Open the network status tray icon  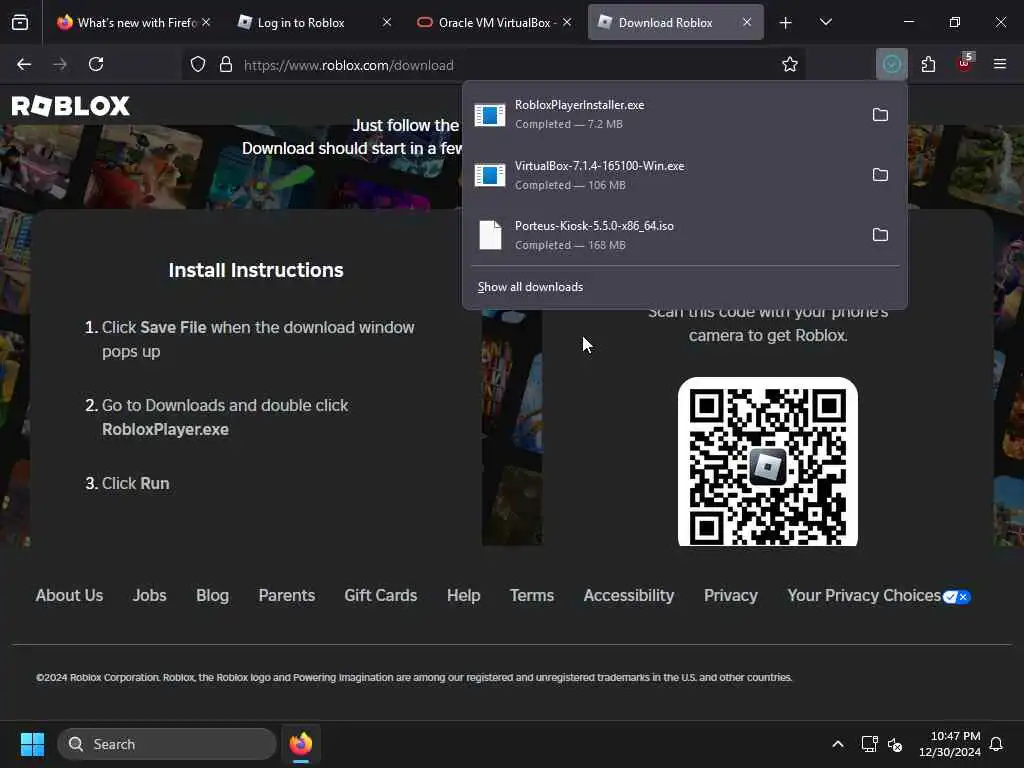870,744
